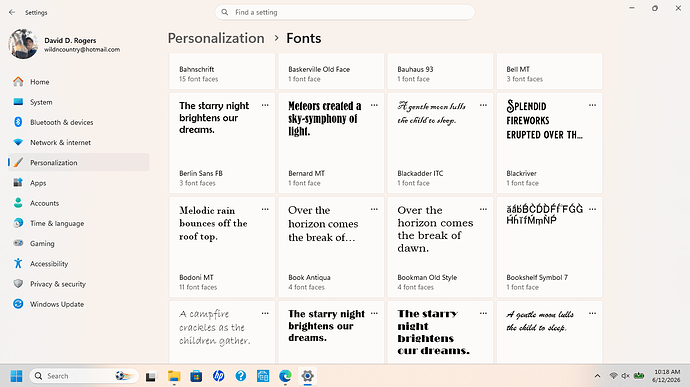Open the System settings category
Screen dimensions: 690x387
[x=79, y=102]
